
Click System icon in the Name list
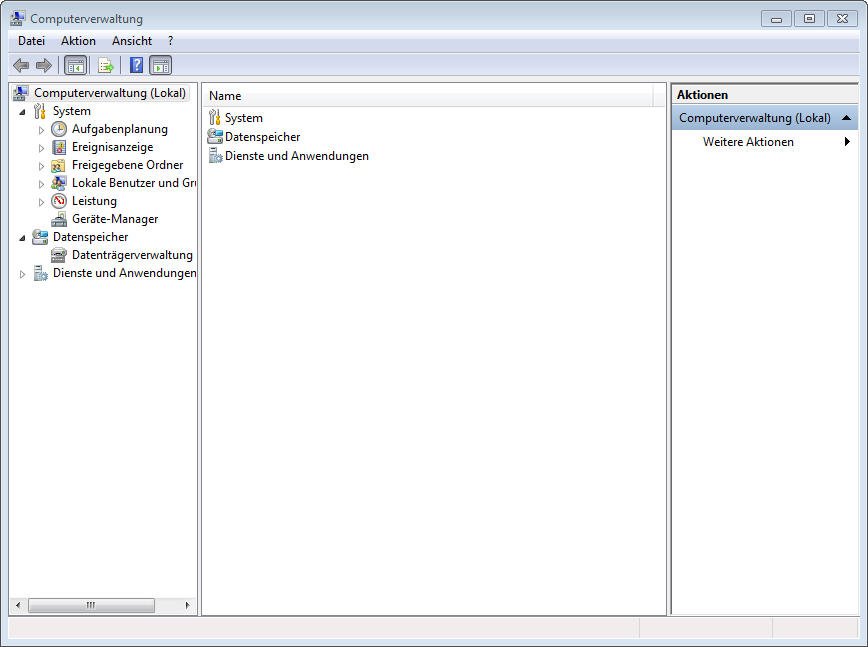pyautogui.click(x=215, y=117)
